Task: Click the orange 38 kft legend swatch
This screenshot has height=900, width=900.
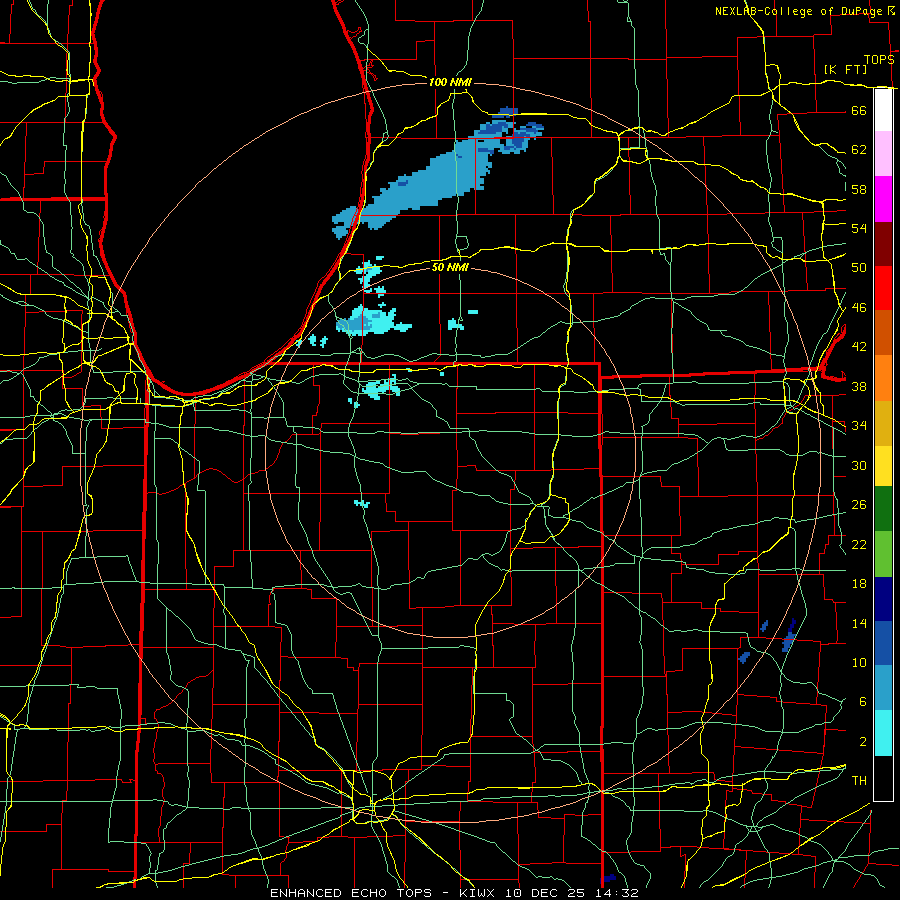Action: click(883, 378)
